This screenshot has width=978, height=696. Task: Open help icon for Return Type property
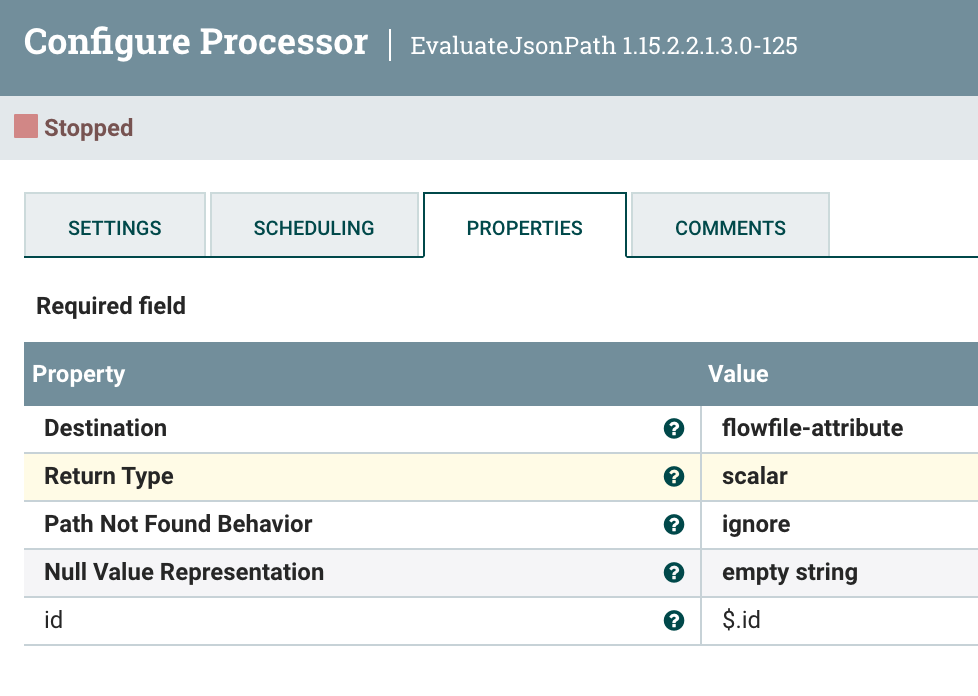tap(674, 476)
